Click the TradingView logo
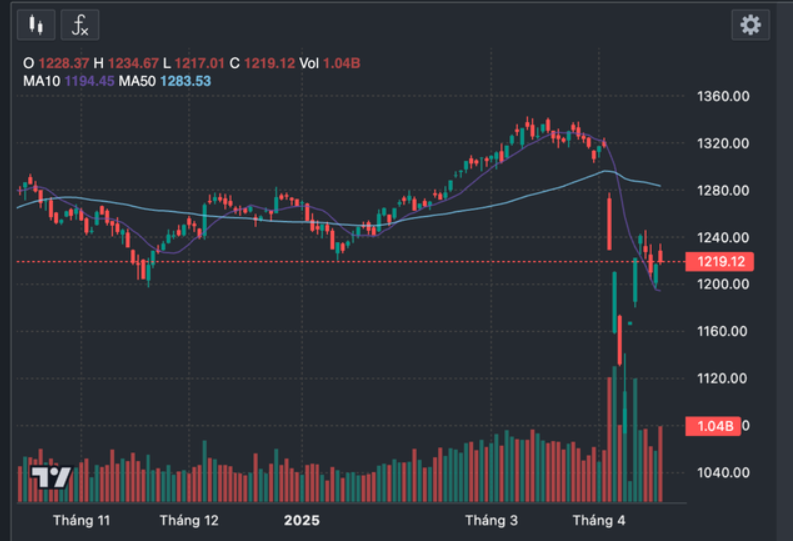This screenshot has width=793, height=541. [50, 477]
